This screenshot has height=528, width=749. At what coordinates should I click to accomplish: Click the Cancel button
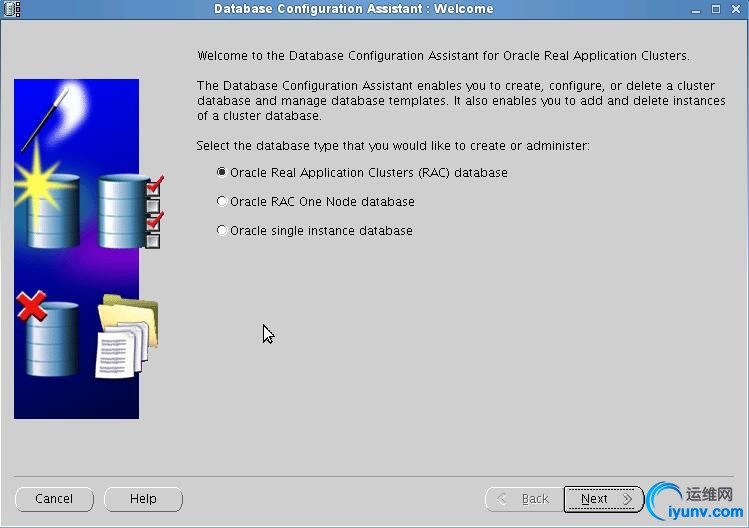click(54, 499)
